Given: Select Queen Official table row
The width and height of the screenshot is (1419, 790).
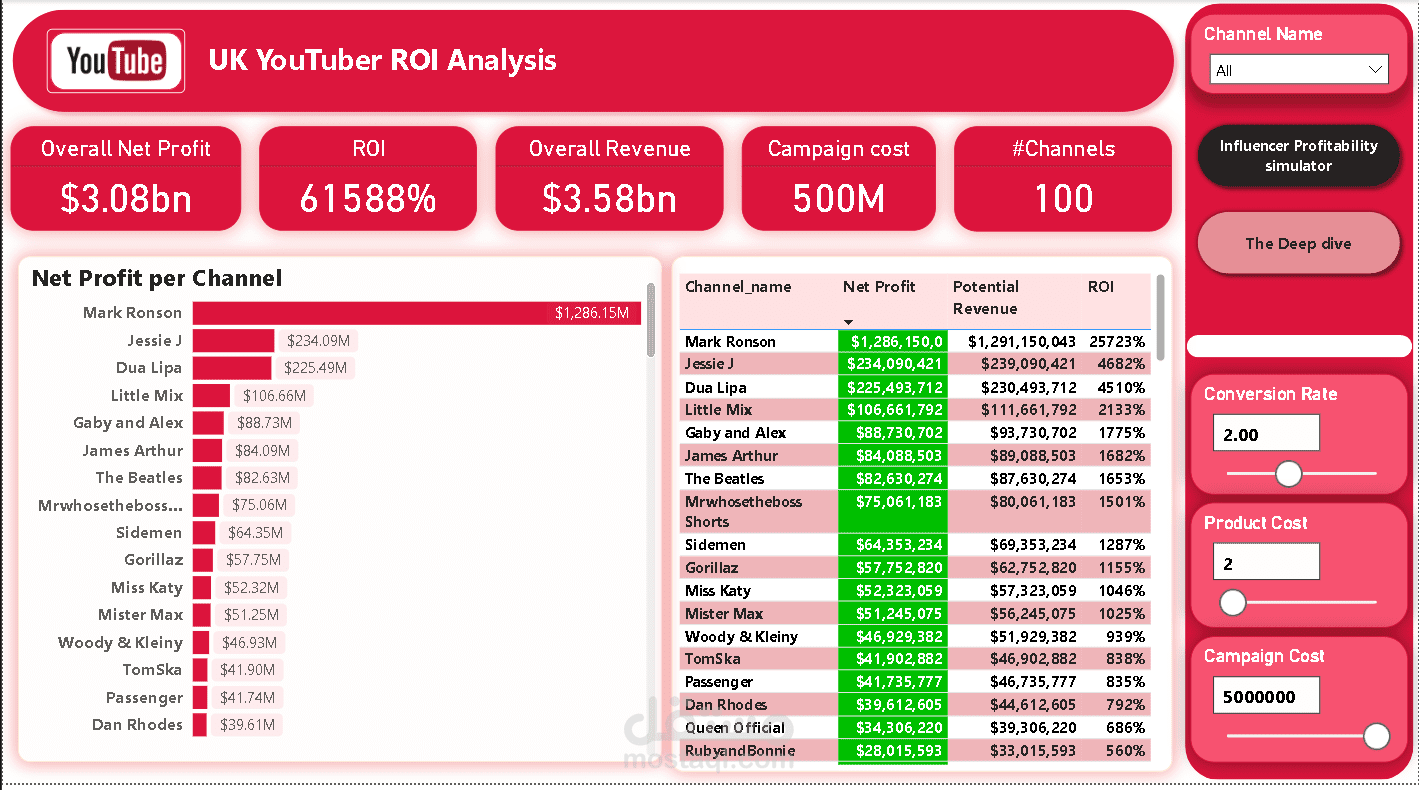Looking at the screenshot, I should 915,728.
